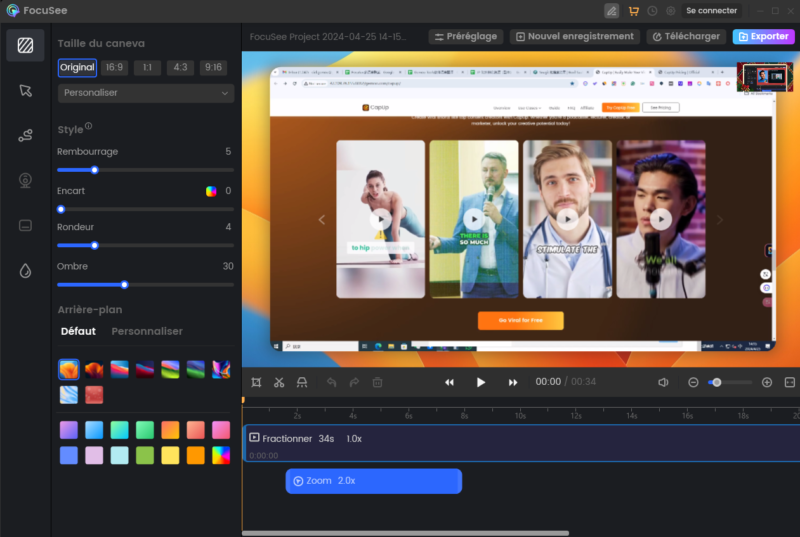
Task: Click the Style info icon
Action: click(x=89, y=126)
